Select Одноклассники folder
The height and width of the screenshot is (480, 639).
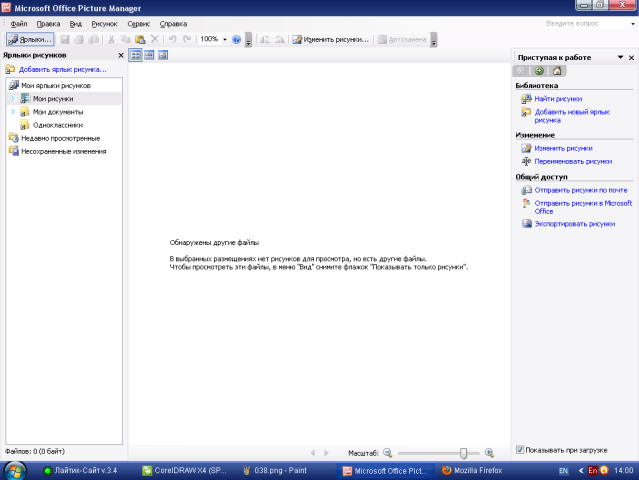(x=57, y=125)
